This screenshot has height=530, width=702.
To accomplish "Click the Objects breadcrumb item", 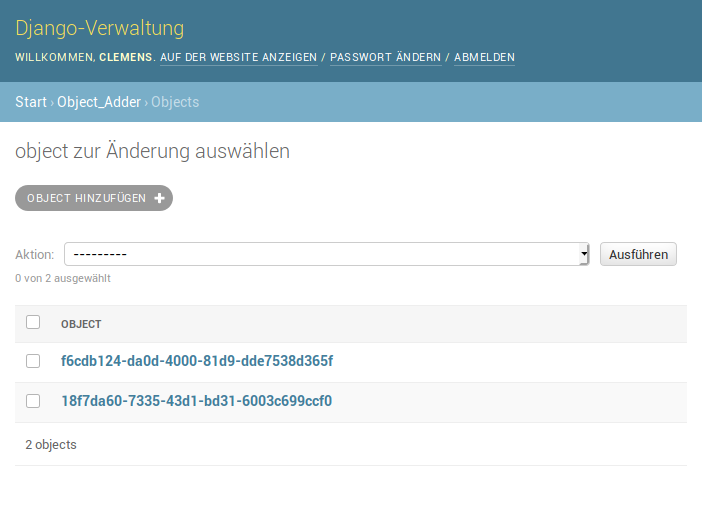I will click(x=175, y=102).
